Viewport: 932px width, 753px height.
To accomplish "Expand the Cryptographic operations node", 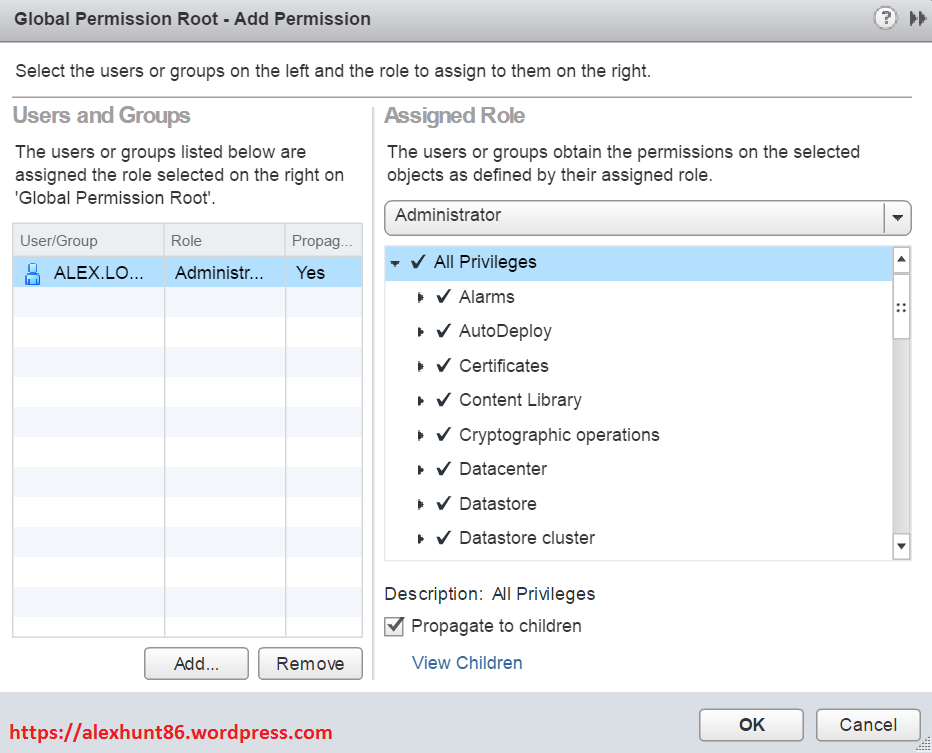I will [421, 435].
